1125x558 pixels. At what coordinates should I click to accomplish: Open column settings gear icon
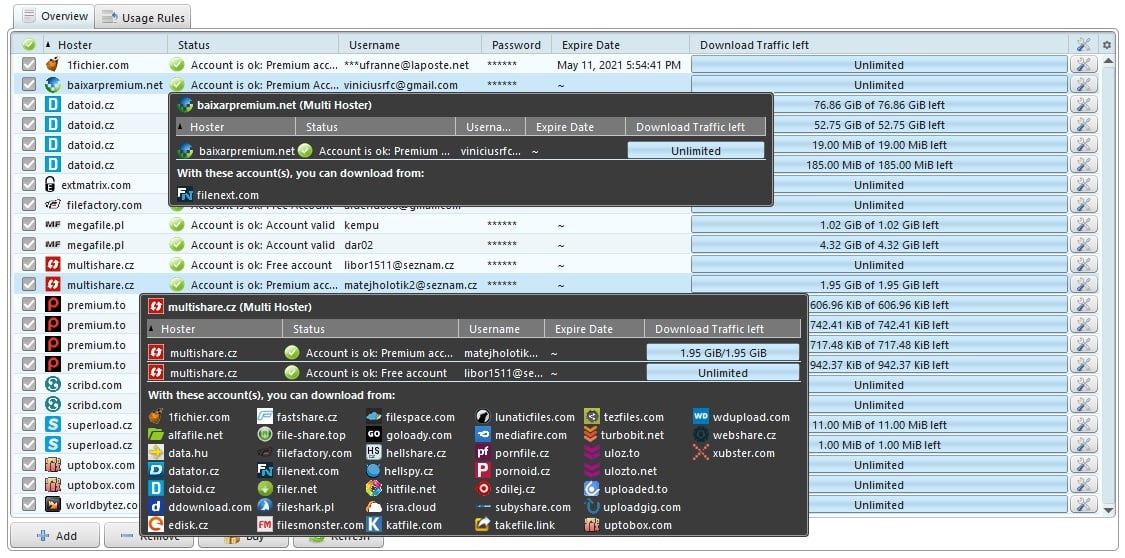[x=1106, y=44]
